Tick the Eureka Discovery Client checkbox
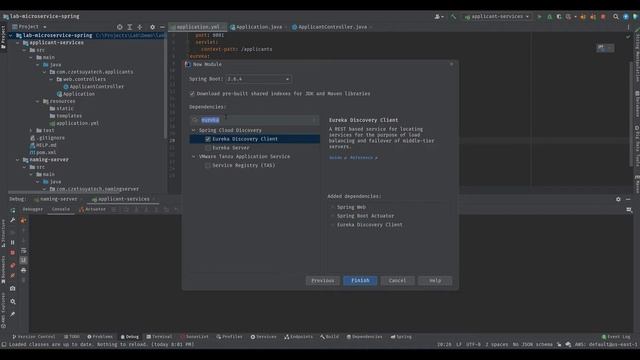Viewport: 640px width, 360px height. tap(208, 139)
